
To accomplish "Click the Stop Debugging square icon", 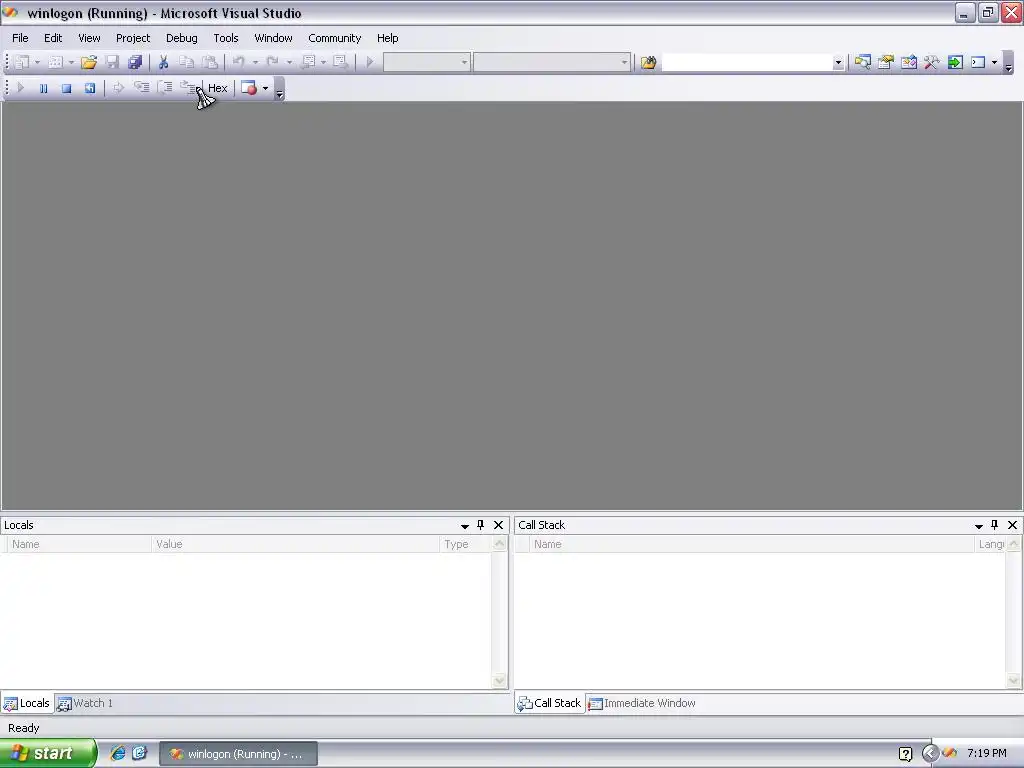I will click(66, 88).
